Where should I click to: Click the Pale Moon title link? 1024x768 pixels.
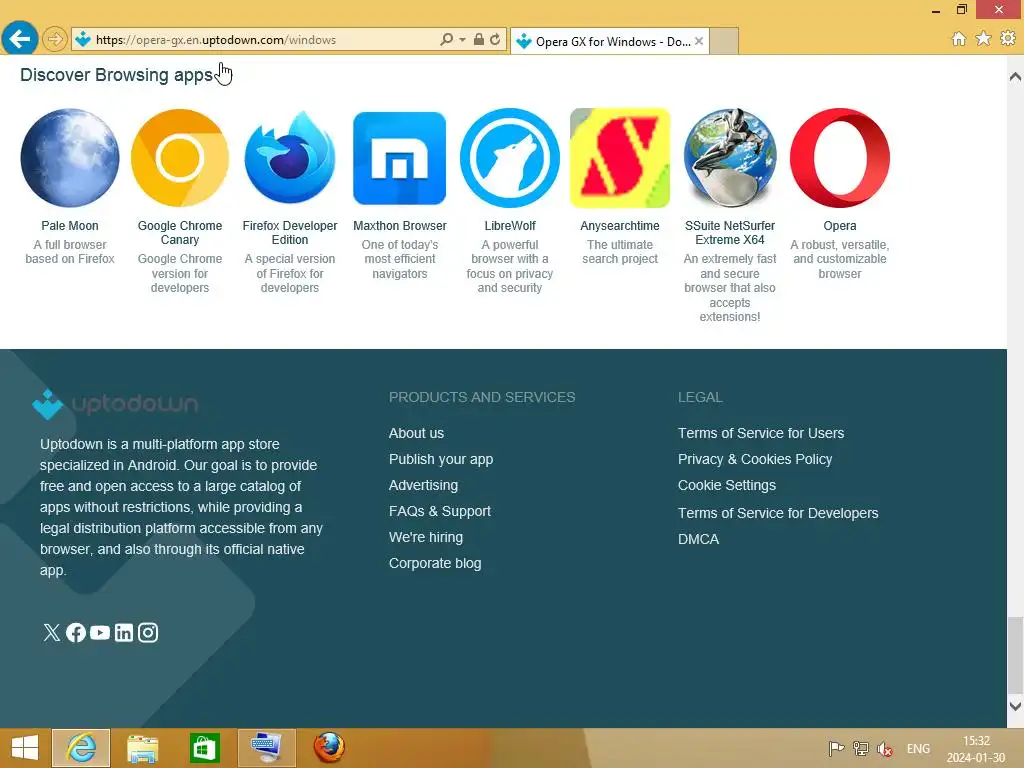pos(70,225)
